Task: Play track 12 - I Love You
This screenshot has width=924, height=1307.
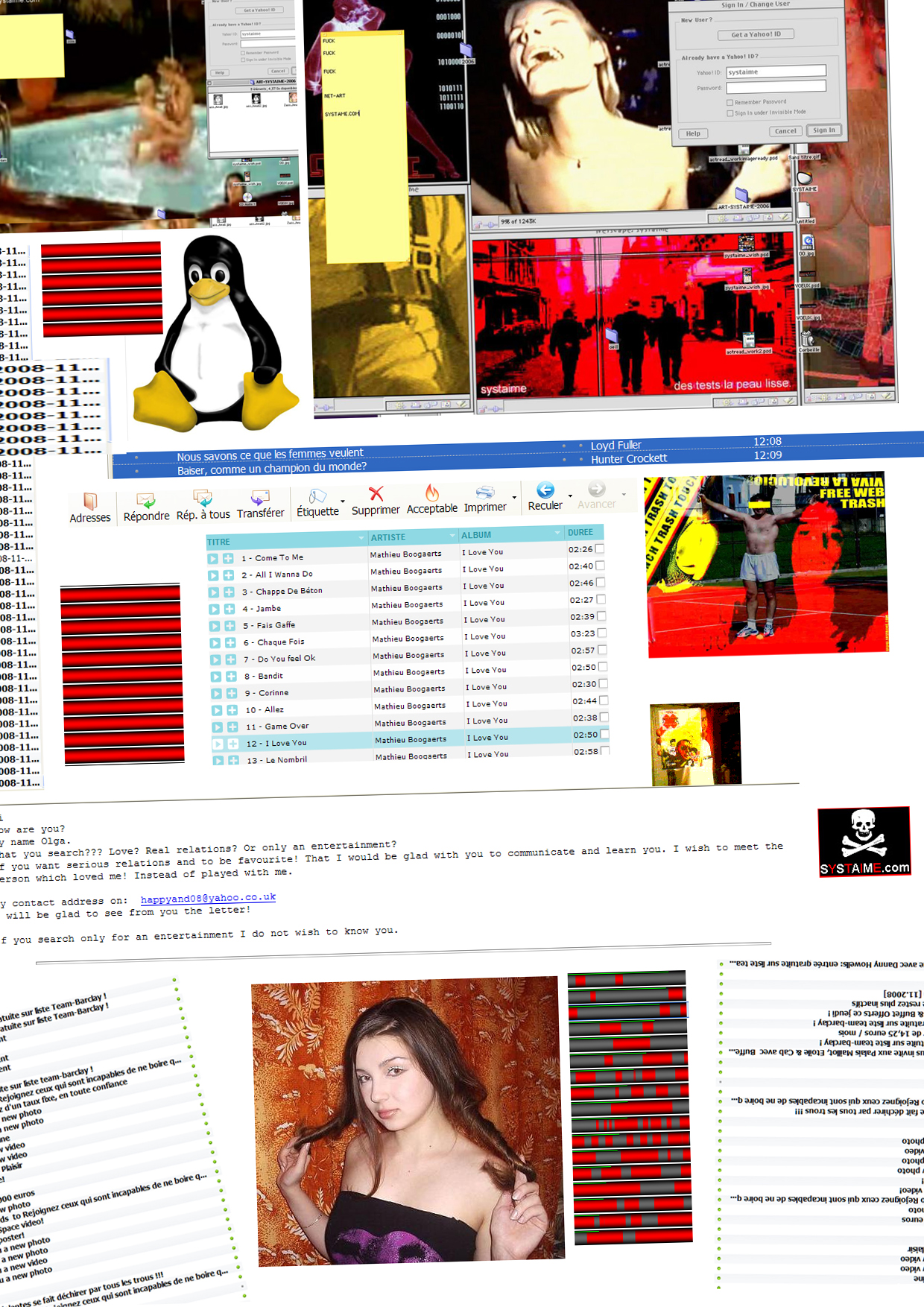Action: (218, 744)
